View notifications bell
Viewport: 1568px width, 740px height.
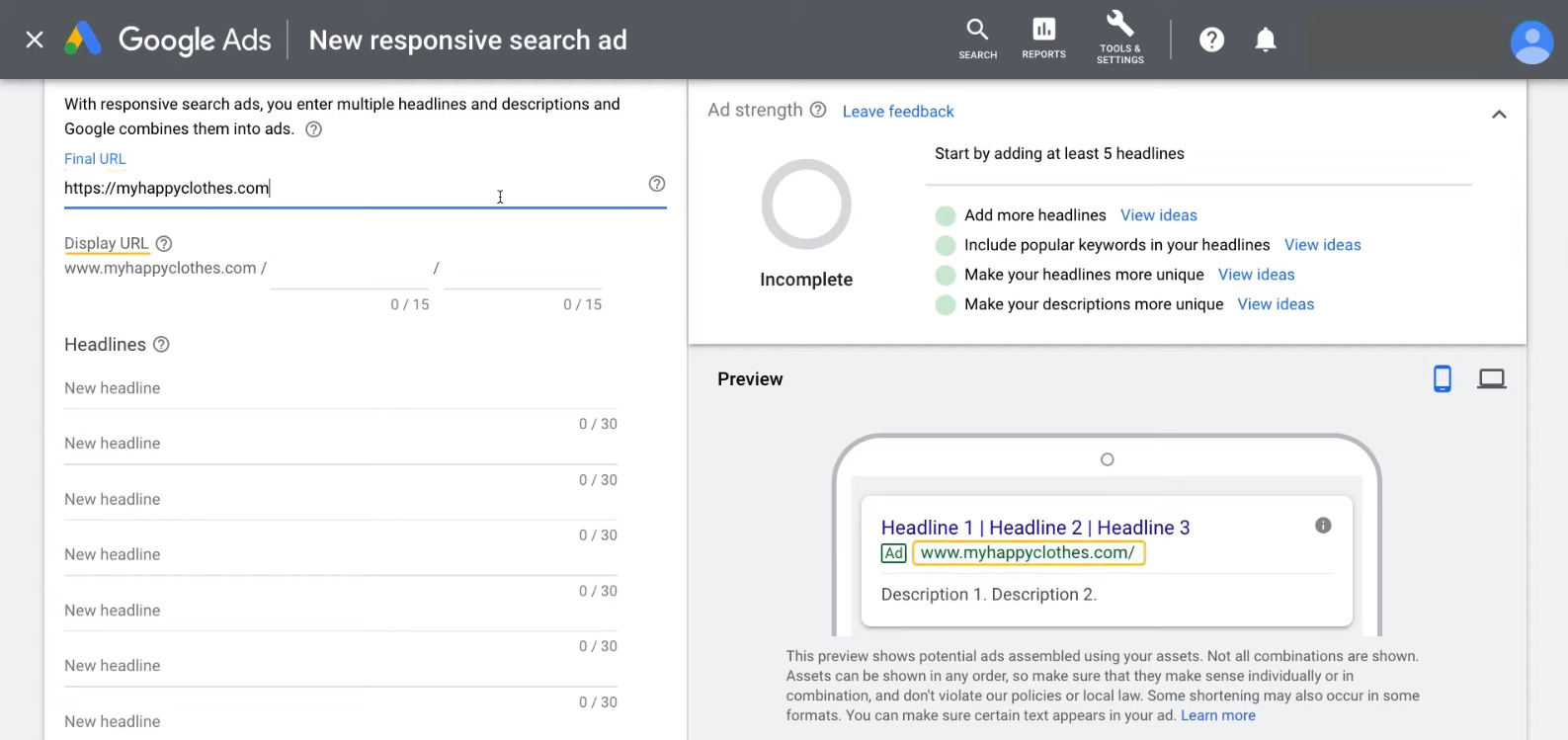(1265, 40)
